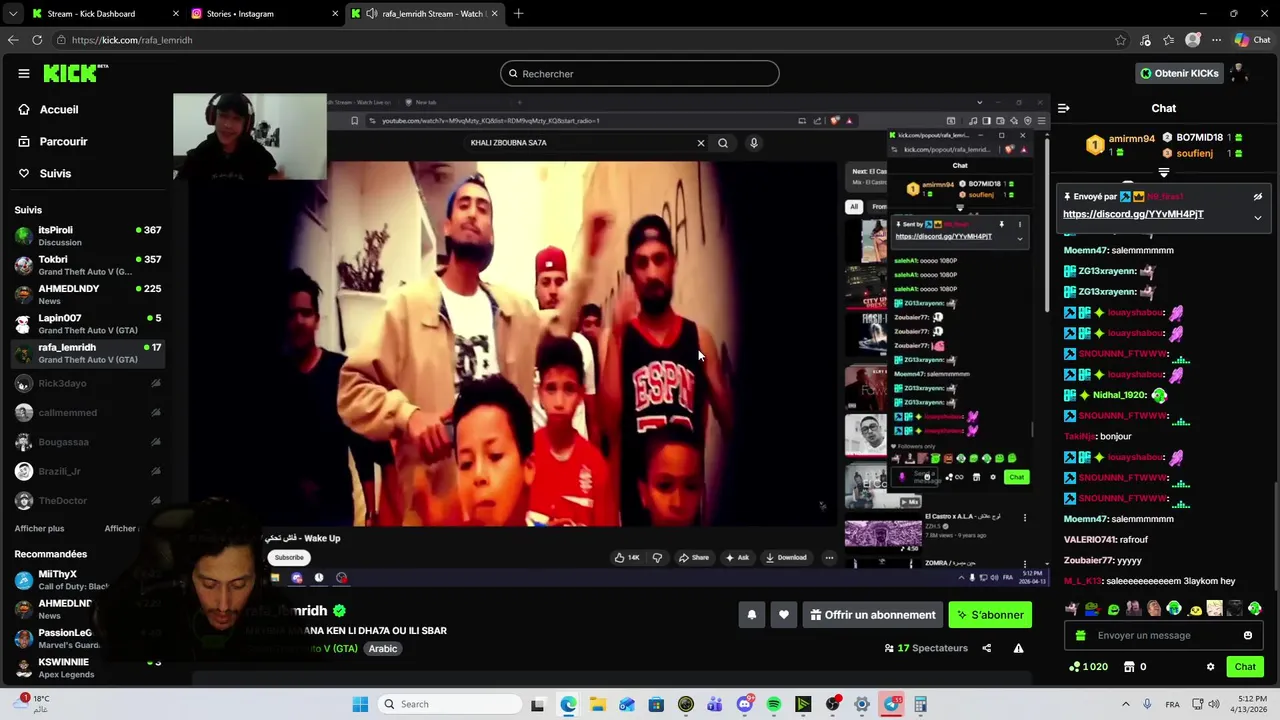Open Discord from the taskbar
Viewport: 1280px width, 720px height.
(x=744, y=704)
